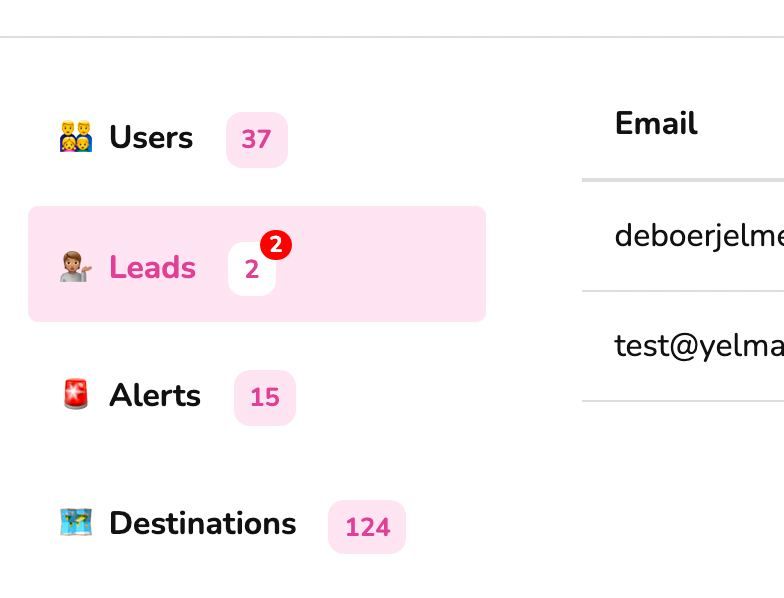Click the red notification badge on Leads

tap(276, 244)
